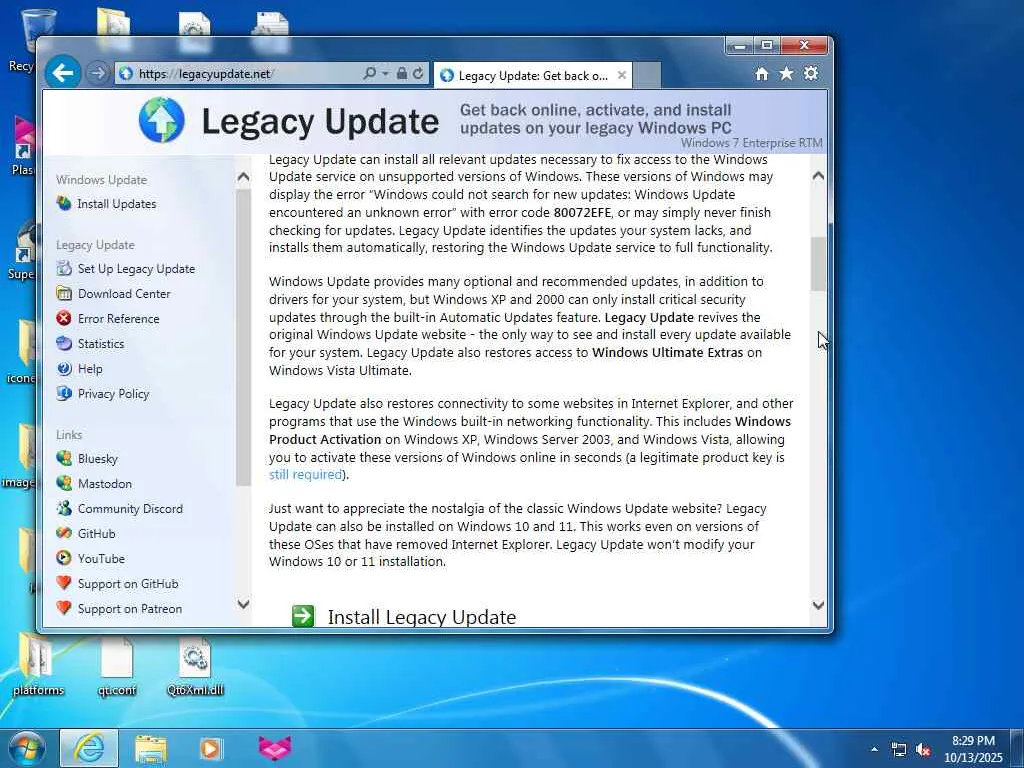This screenshot has width=1024, height=768.
Task: Open a new blank tab
Action: (x=647, y=76)
